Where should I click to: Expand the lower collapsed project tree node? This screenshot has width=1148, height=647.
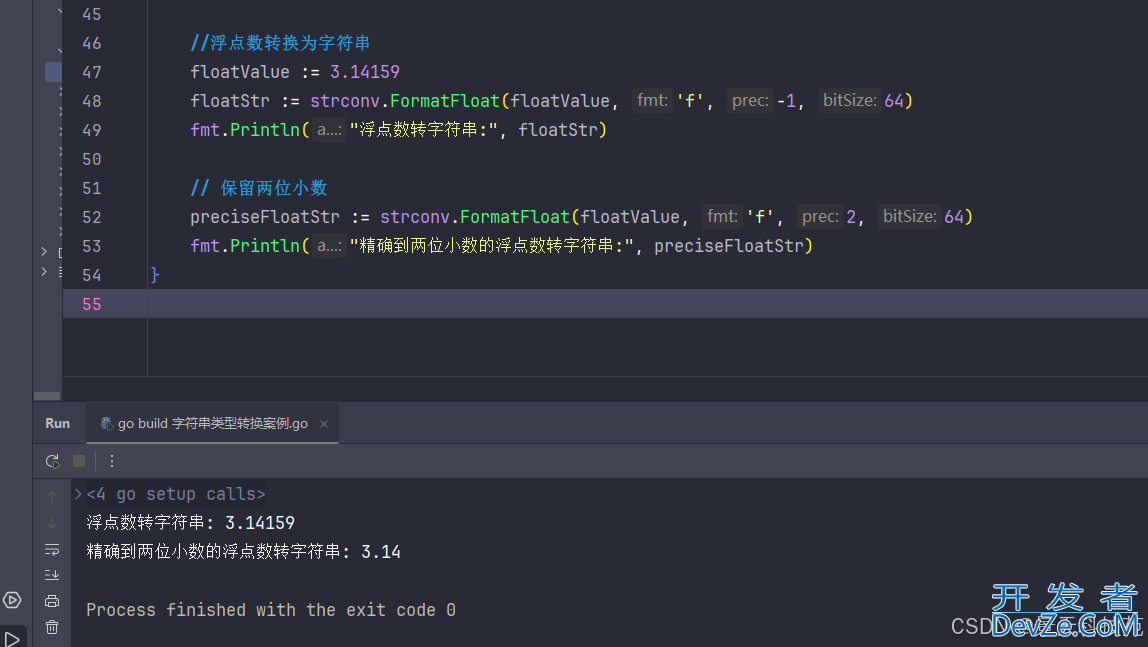(44, 272)
